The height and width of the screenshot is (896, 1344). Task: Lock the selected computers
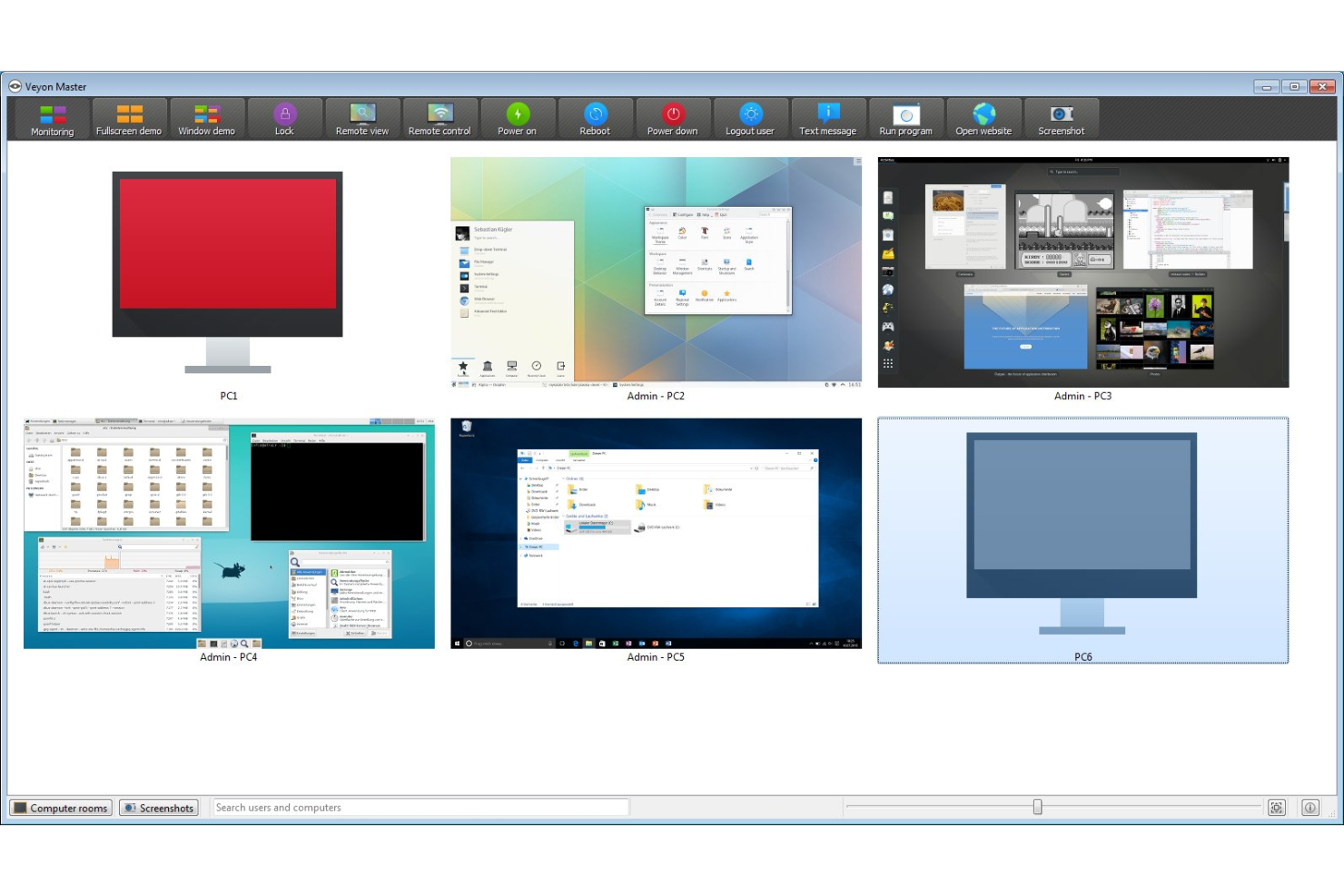point(284,118)
